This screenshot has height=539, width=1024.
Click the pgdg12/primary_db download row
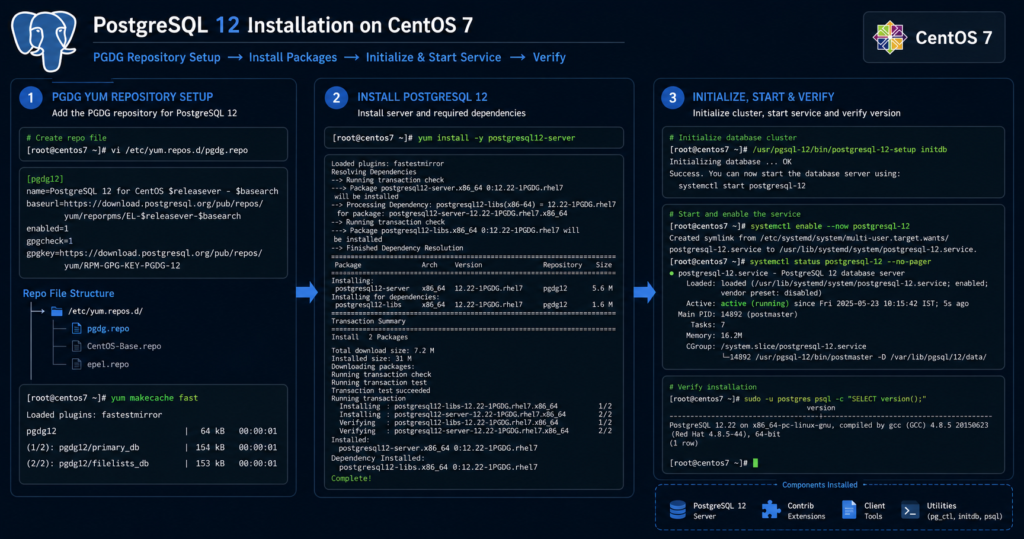[152, 448]
